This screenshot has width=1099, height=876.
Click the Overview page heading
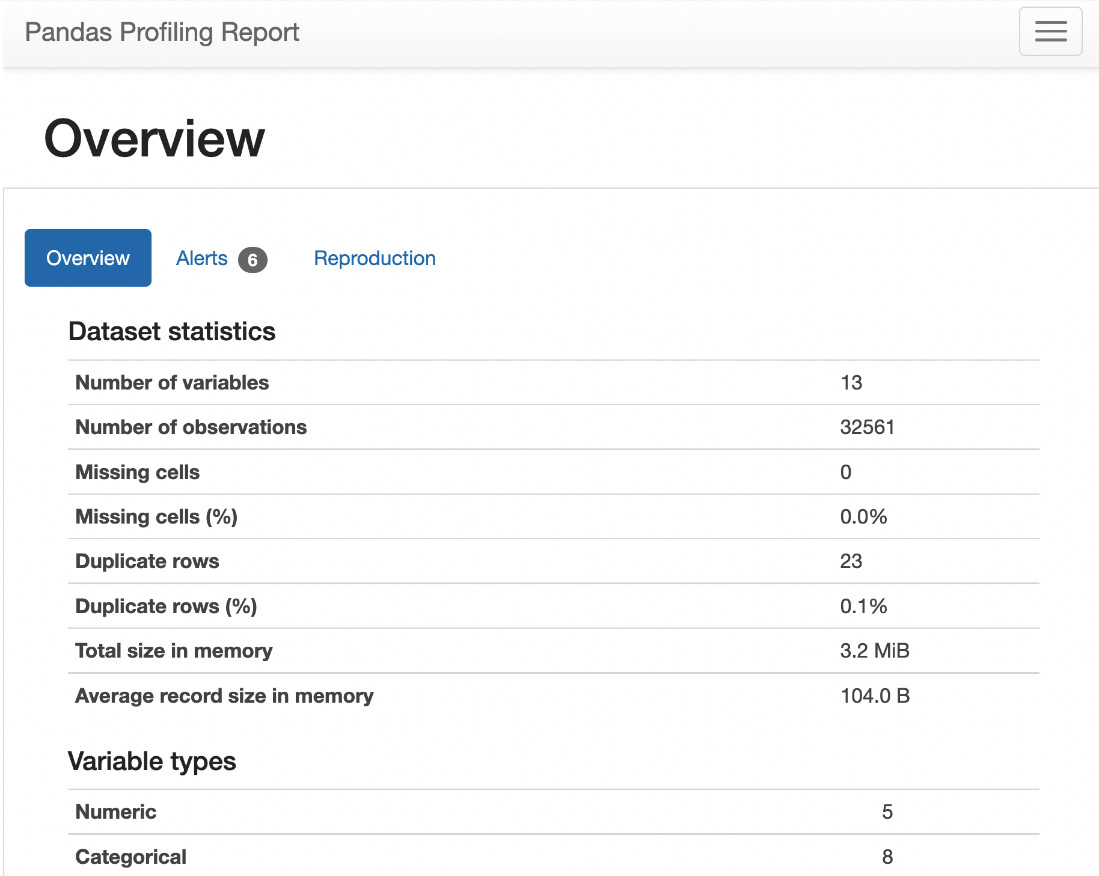point(154,138)
